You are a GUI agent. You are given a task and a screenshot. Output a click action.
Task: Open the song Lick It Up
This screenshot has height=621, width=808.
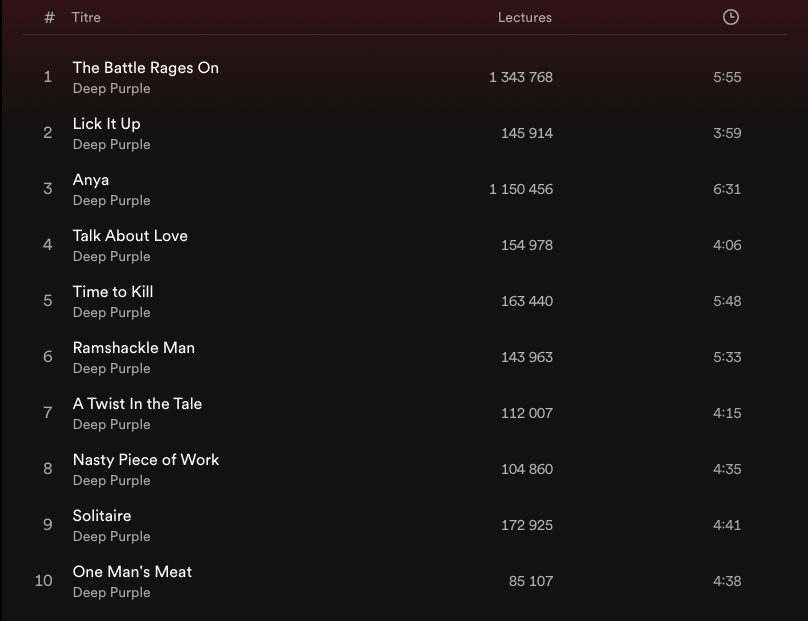(106, 124)
